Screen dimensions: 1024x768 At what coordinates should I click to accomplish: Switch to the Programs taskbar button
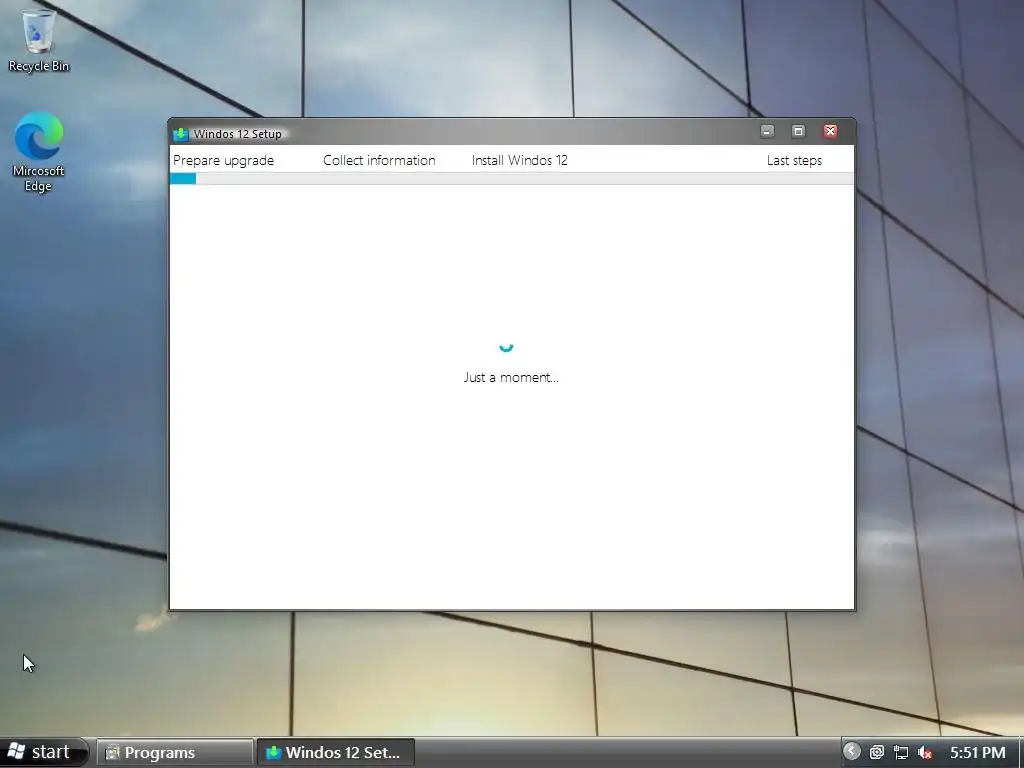tap(174, 752)
